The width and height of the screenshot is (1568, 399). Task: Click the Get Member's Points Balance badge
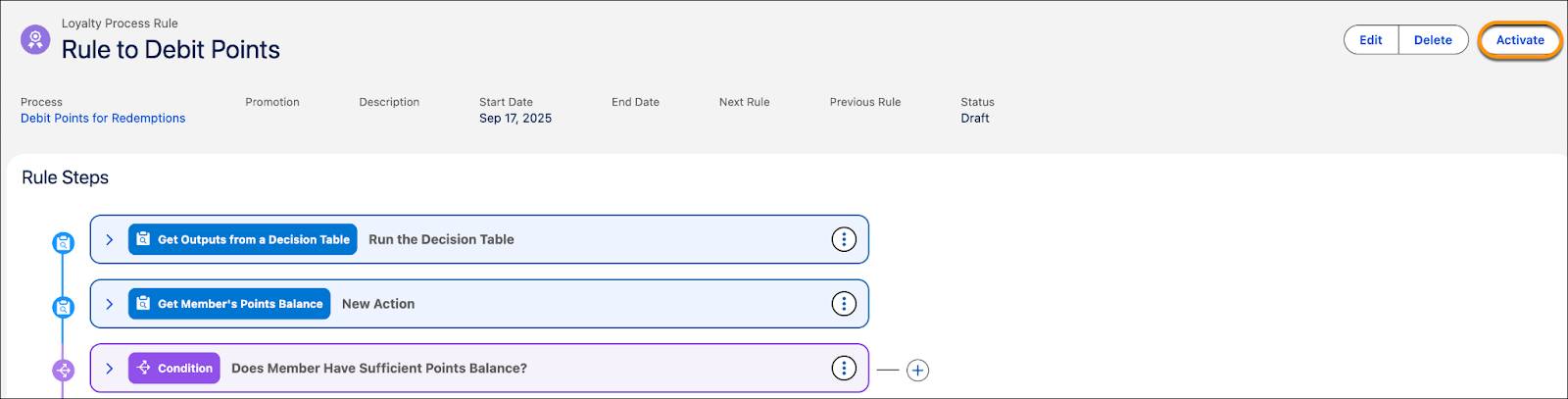(x=229, y=304)
